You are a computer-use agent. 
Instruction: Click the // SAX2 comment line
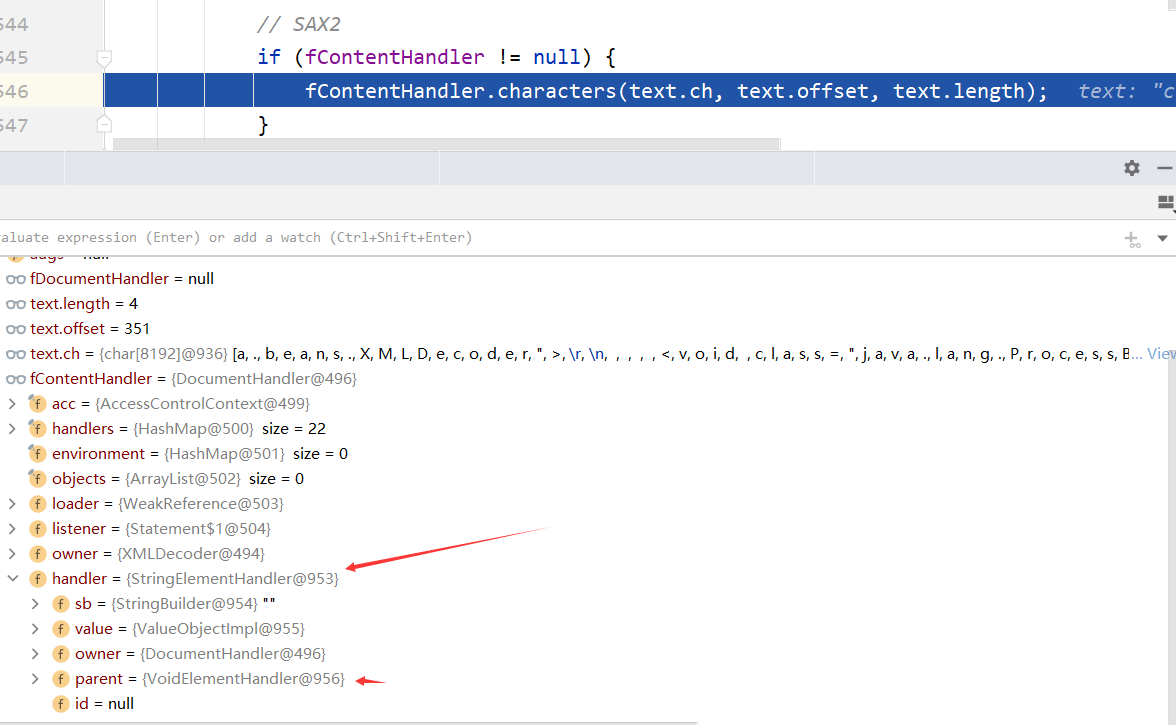(x=298, y=24)
